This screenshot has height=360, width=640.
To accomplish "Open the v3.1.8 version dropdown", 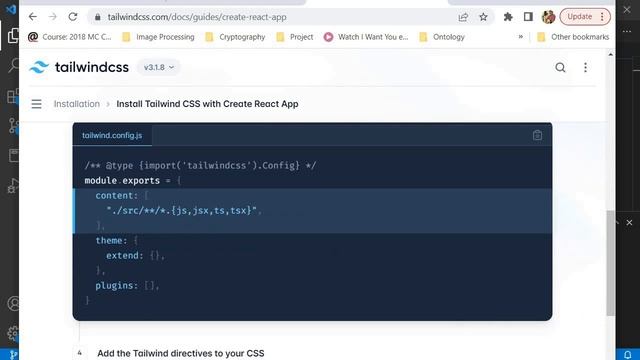I will pos(159,67).
